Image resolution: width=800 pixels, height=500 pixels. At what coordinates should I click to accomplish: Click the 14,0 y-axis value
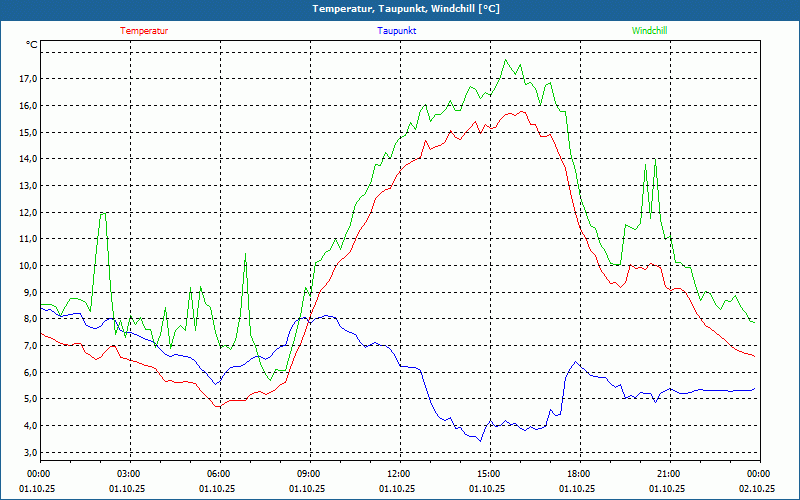coord(27,159)
